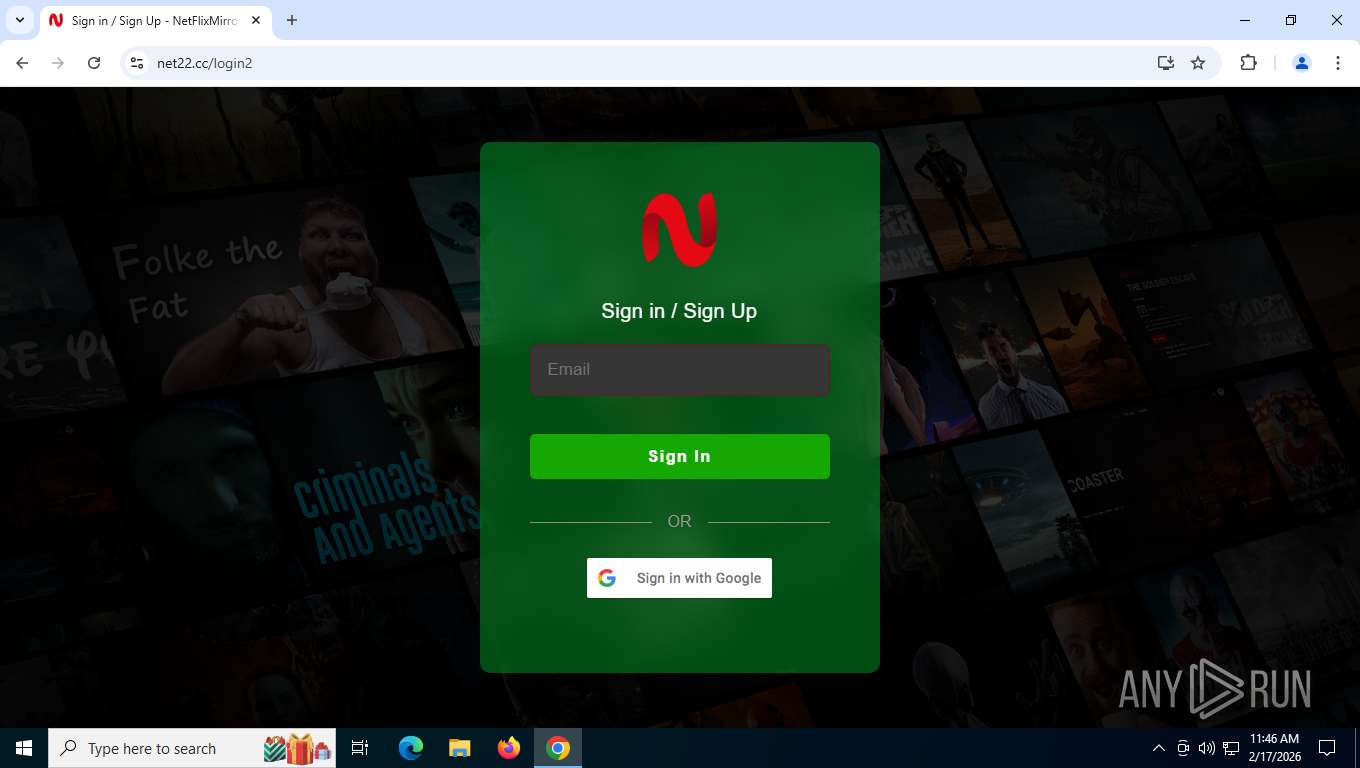Click the install app icon in the address bar

1166,63
